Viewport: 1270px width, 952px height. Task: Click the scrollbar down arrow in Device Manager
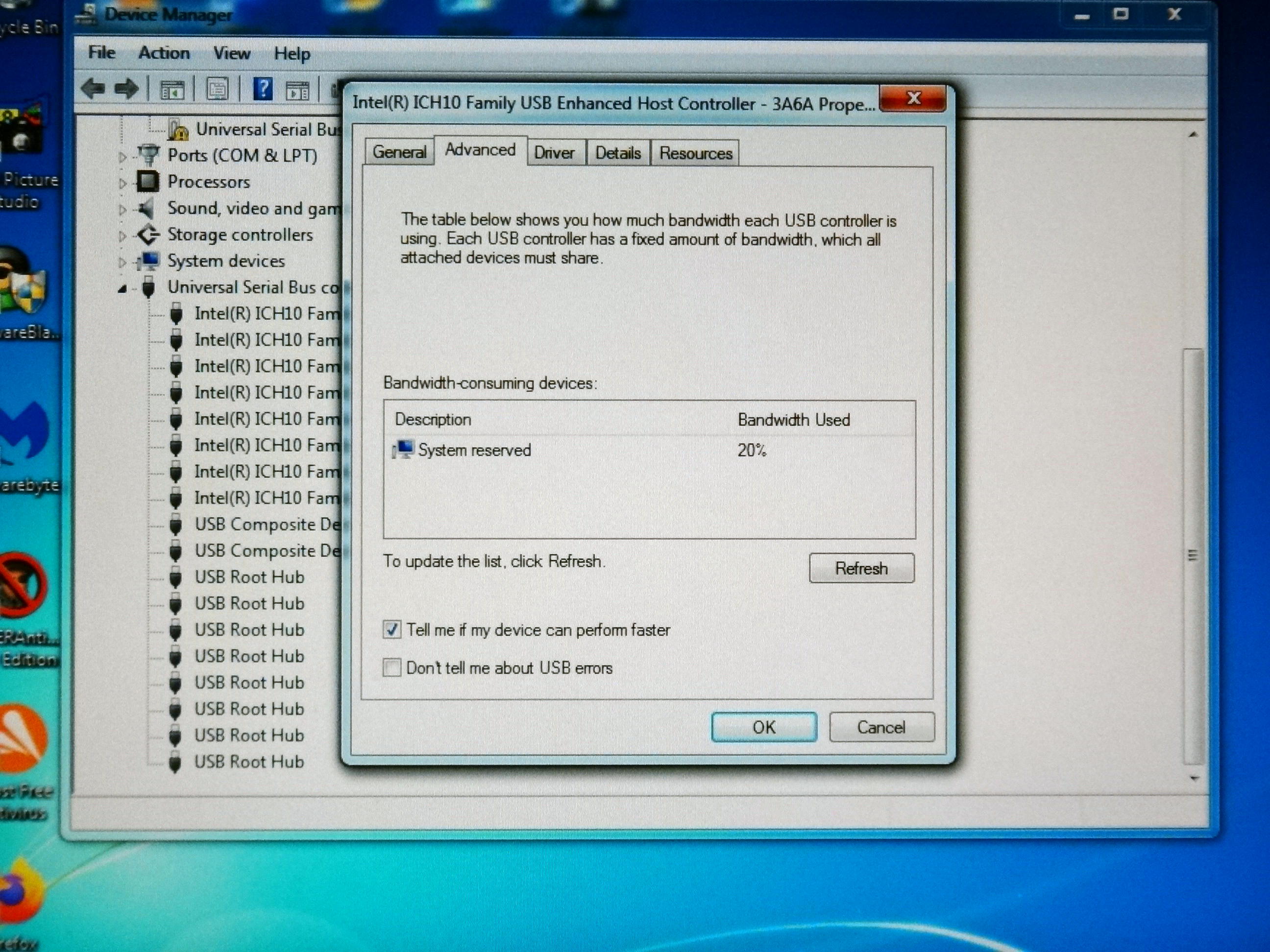(x=1194, y=778)
